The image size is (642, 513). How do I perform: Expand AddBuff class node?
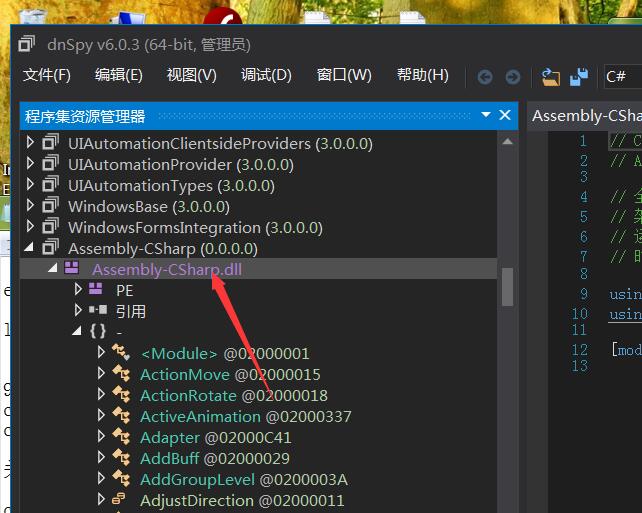101,457
